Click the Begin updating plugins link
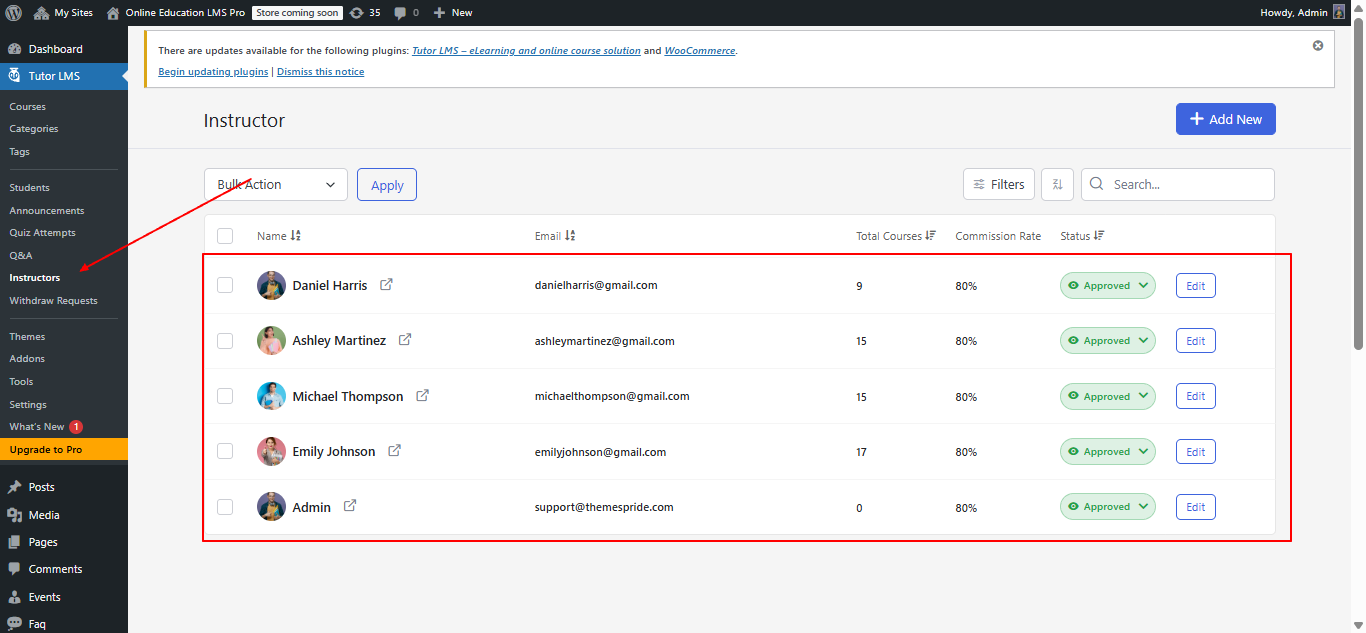The height and width of the screenshot is (633, 1366). (x=213, y=72)
